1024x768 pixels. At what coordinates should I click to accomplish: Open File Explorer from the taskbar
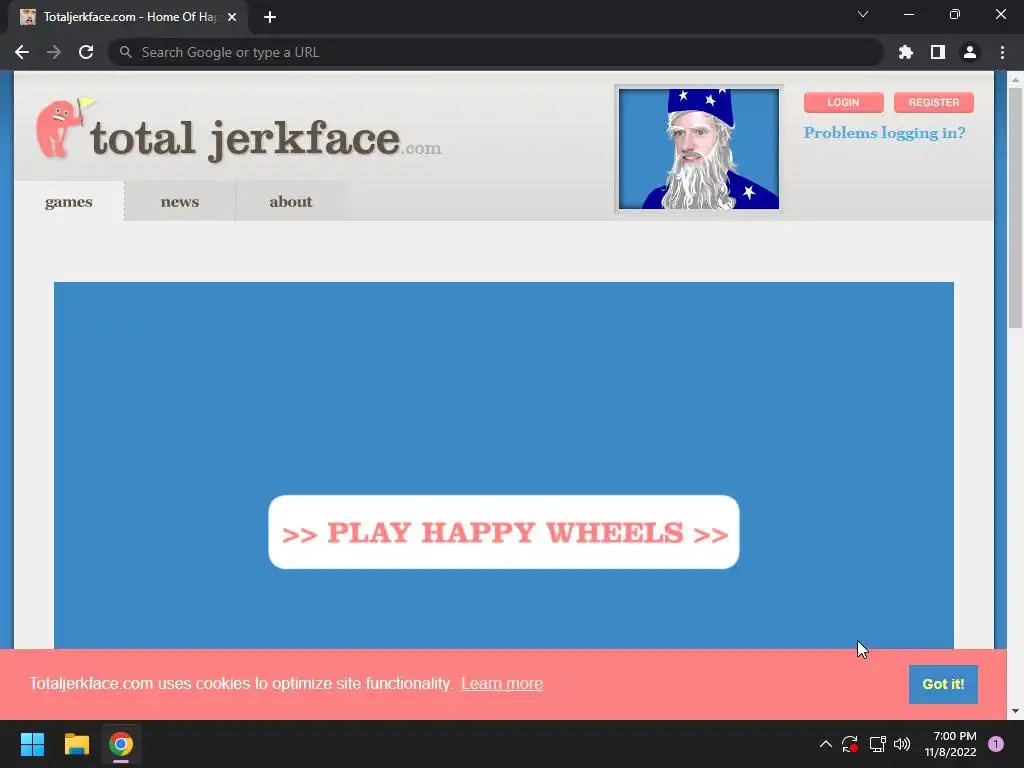(x=76, y=744)
